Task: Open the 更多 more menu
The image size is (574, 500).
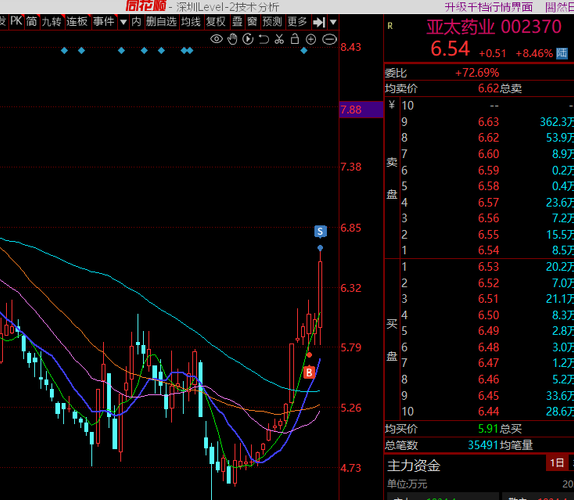Action: [297, 22]
